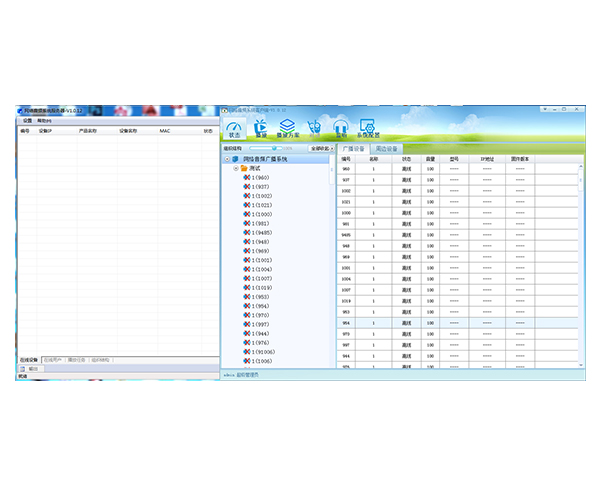This screenshot has width=600, height=486.
Task: Collapse the root broadcast system tree node
Action: pyautogui.click(x=227, y=159)
